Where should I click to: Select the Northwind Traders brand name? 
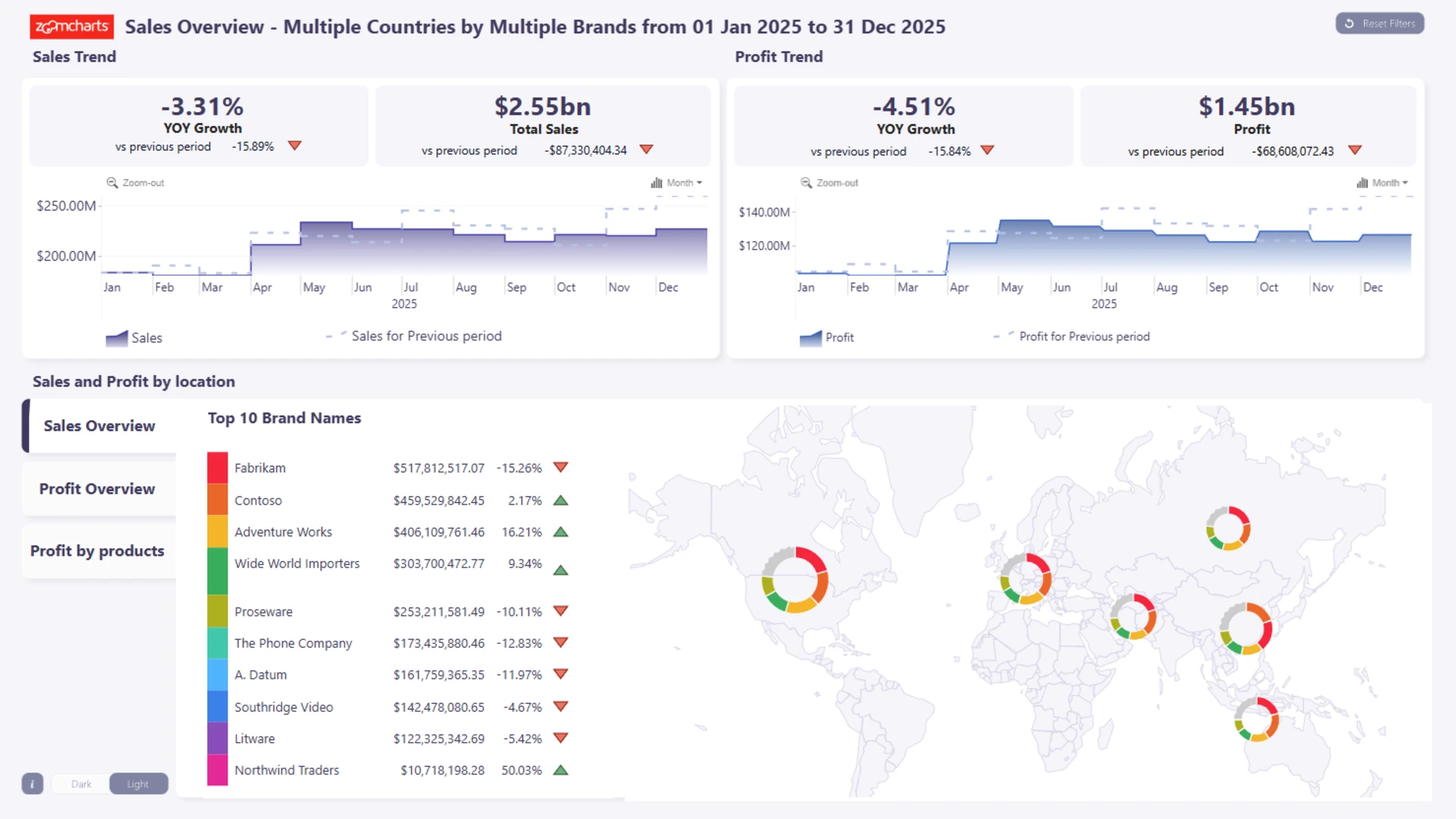pos(287,770)
